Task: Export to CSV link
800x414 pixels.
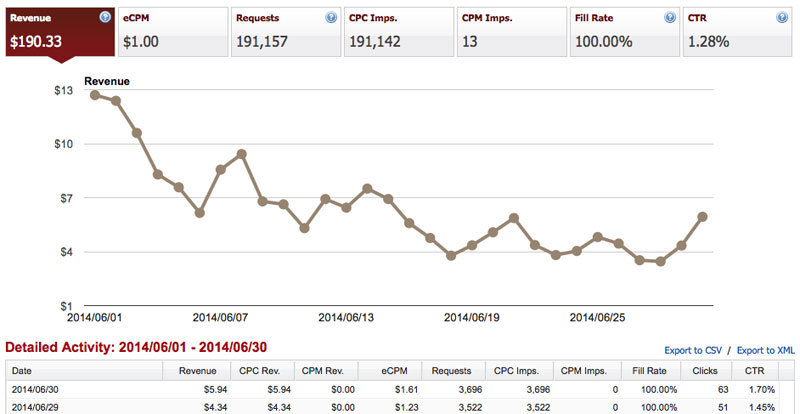Action: [693, 351]
